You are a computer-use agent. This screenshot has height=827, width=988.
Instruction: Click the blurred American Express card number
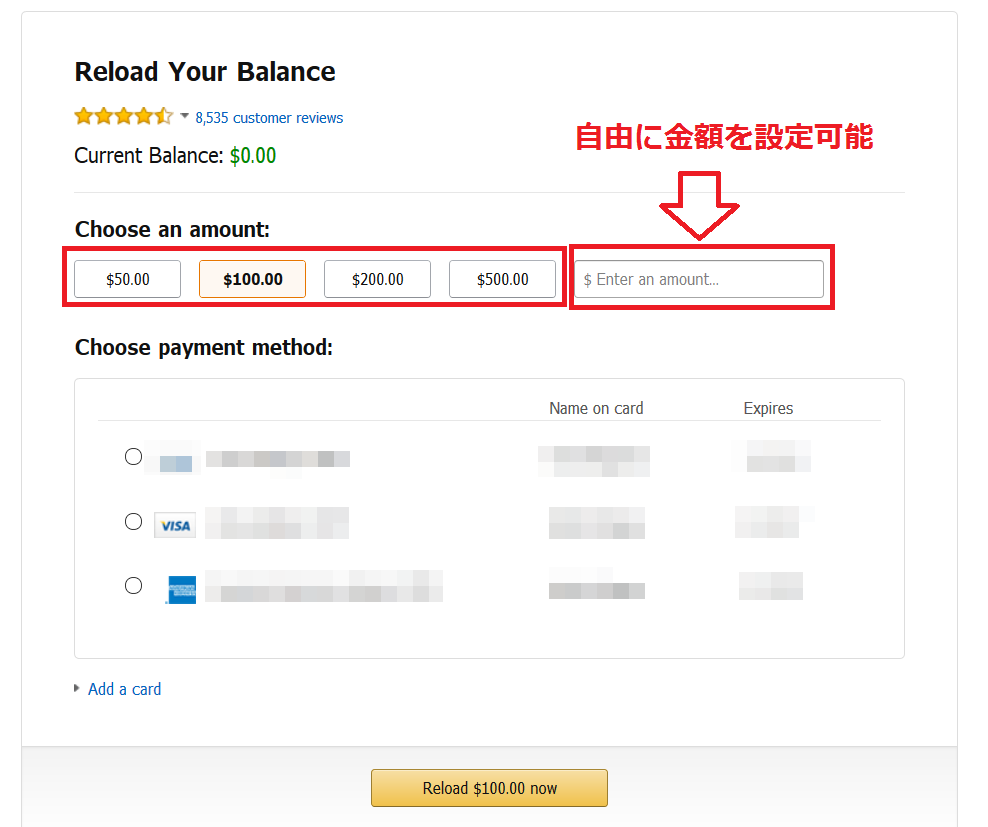click(324, 586)
